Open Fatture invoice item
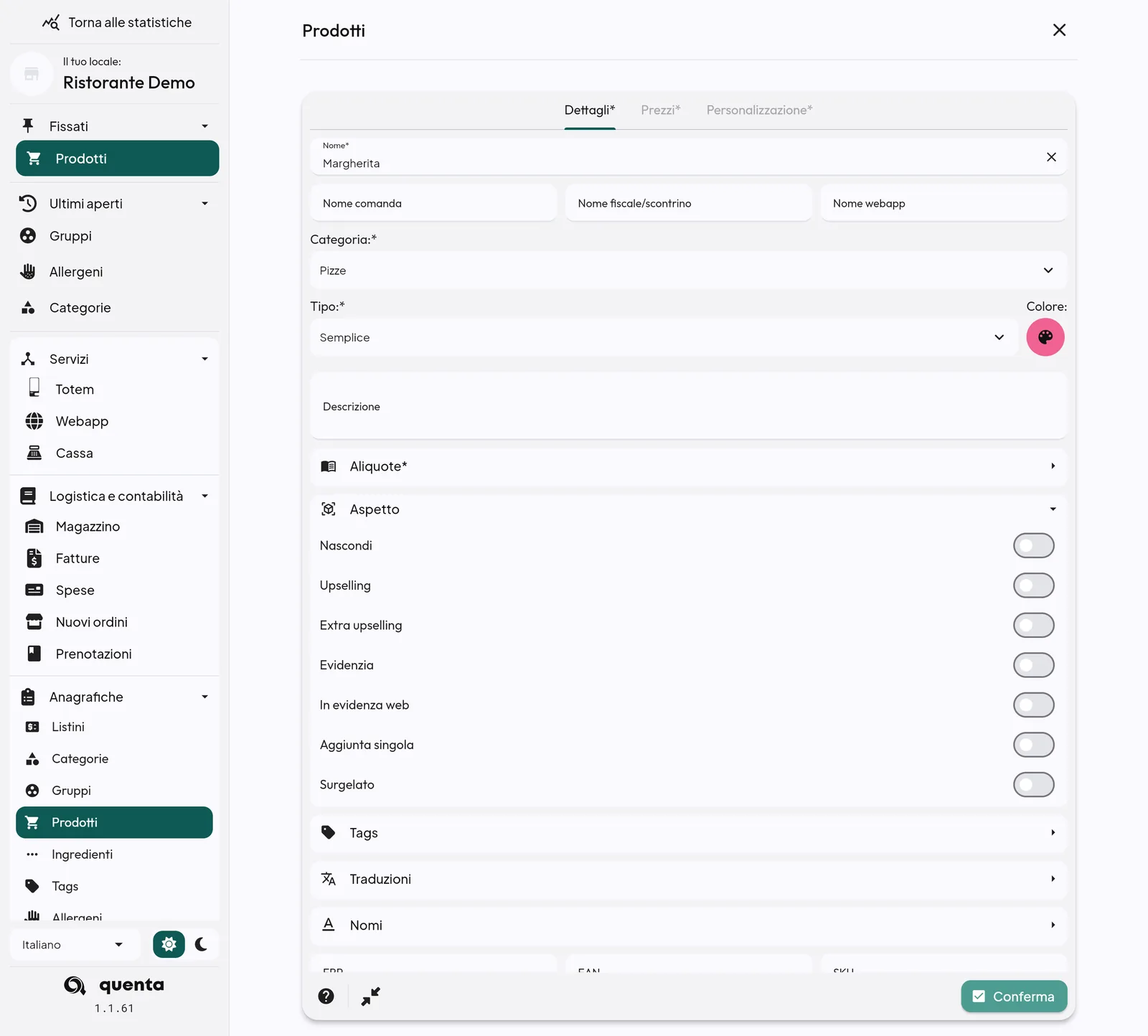Screen dimensions: 1148x1036 coord(114,558)
